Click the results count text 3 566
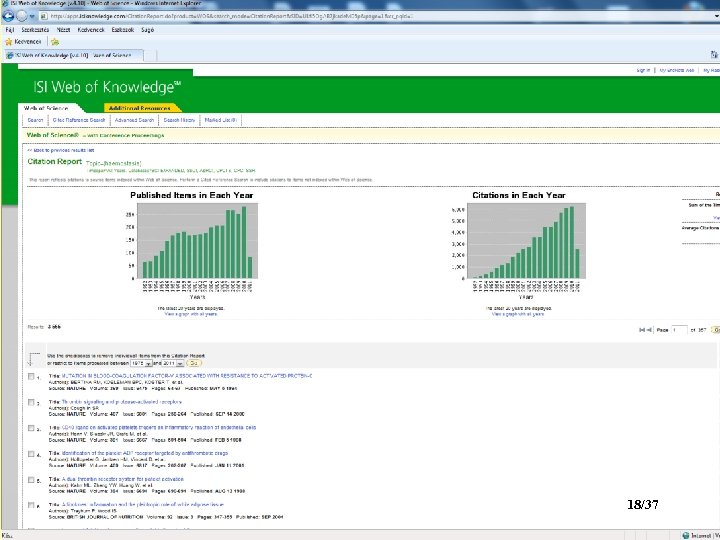 click(54, 327)
